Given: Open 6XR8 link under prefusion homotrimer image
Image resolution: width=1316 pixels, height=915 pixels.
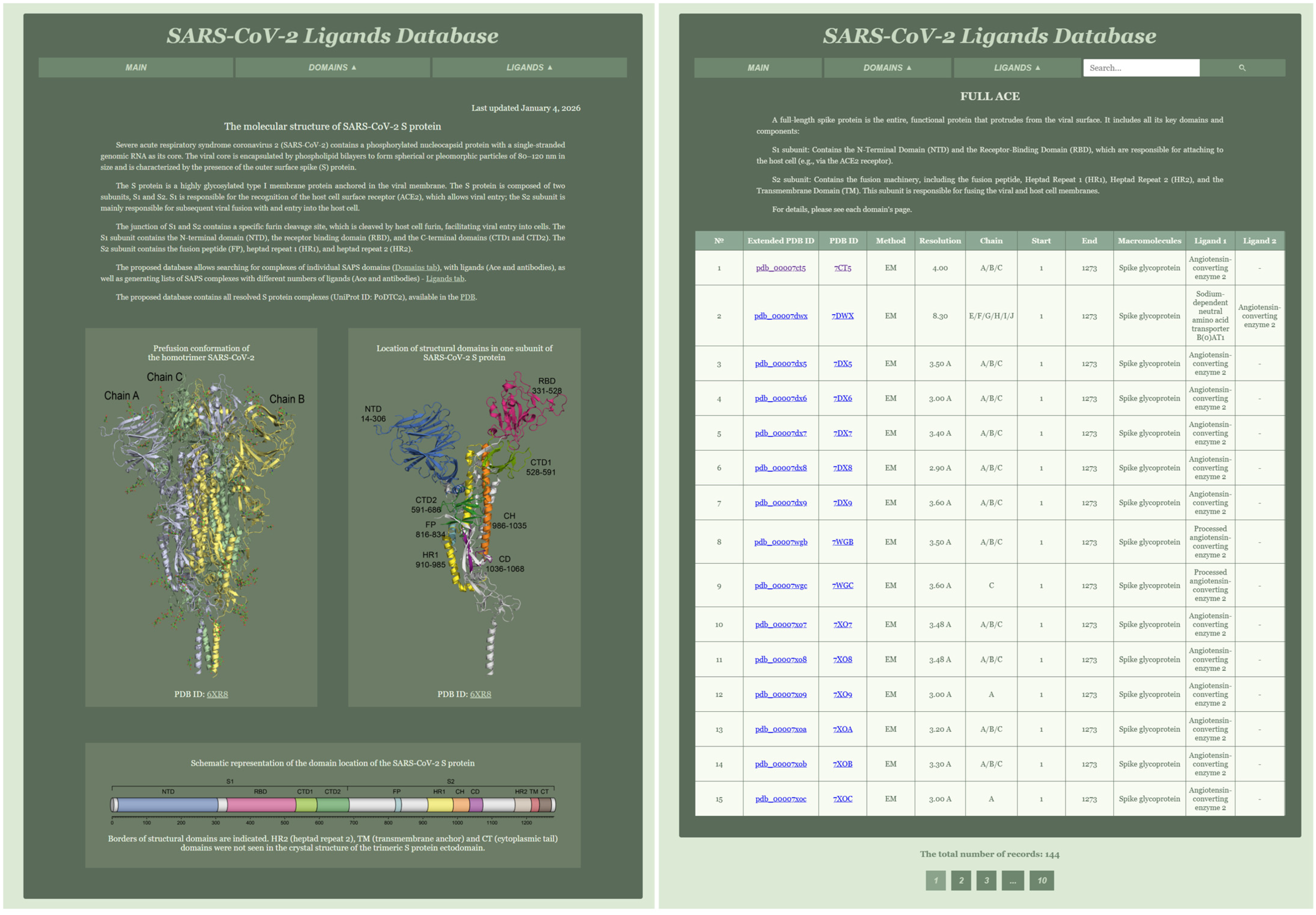Looking at the screenshot, I should coord(217,694).
